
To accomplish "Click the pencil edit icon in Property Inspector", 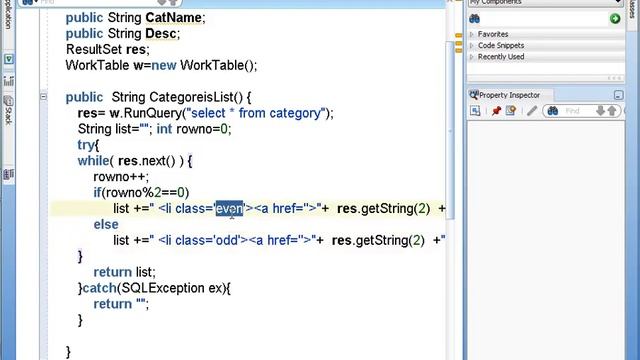I will coord(532,111).
